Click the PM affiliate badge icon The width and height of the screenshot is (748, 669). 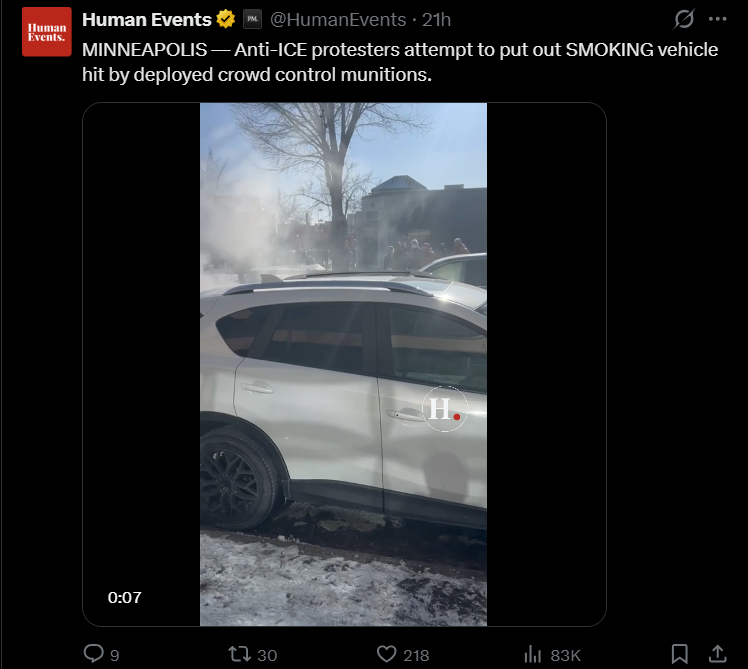click(252, 20)
